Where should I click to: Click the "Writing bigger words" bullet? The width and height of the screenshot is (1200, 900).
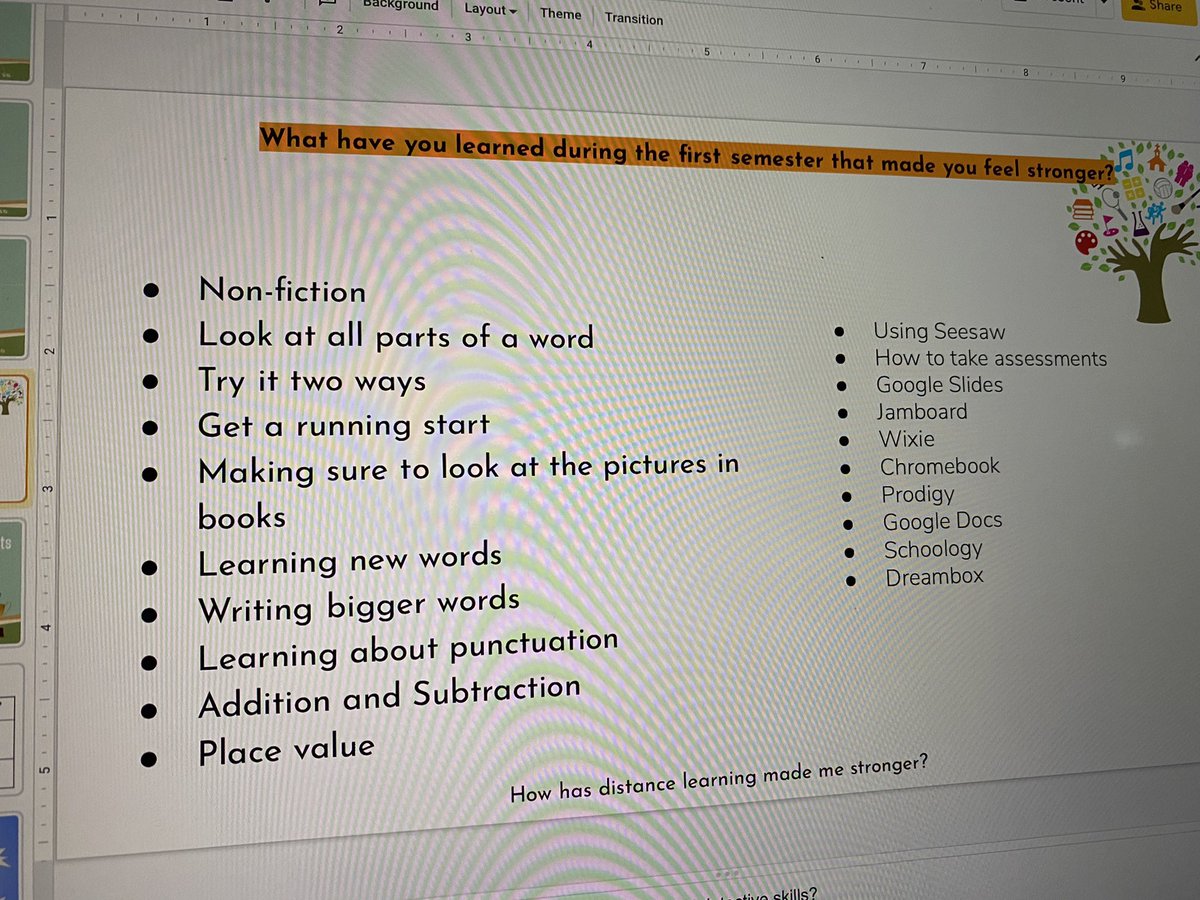pos(359,606)
